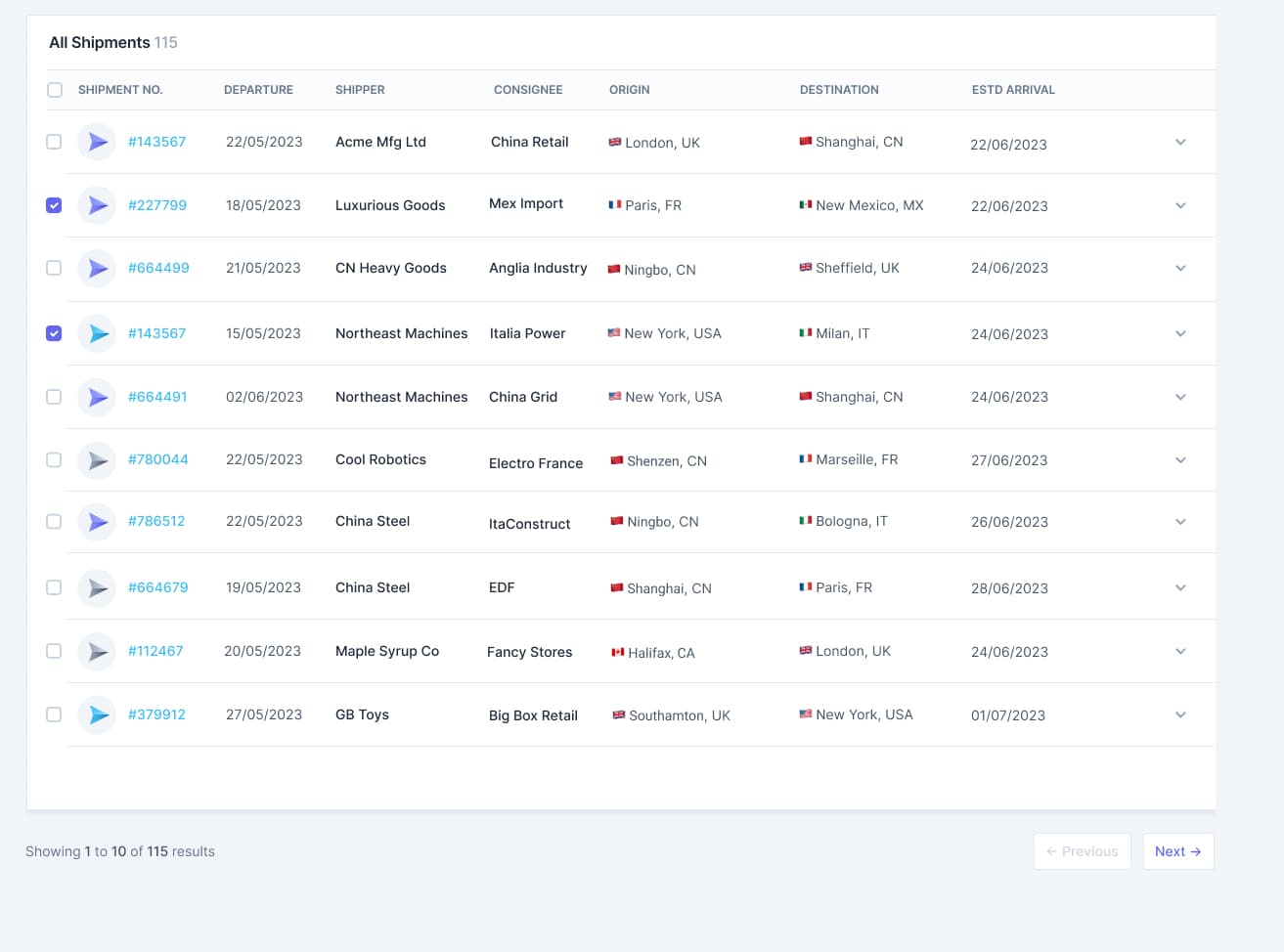1284x952 pixels.
Task: Go to the Next page of results
Action: 1177,851
